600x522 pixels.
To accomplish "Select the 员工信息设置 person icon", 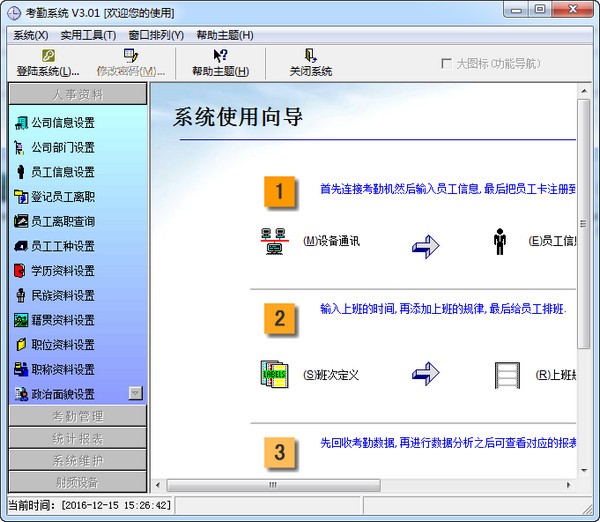I will (21, 172).
